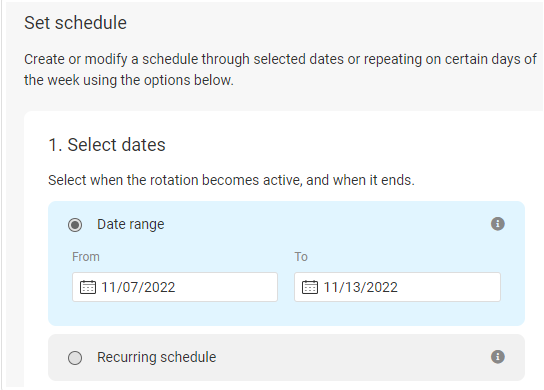
Task: Click the 'Select when the rotation becomes active' text
Action: 231,180
